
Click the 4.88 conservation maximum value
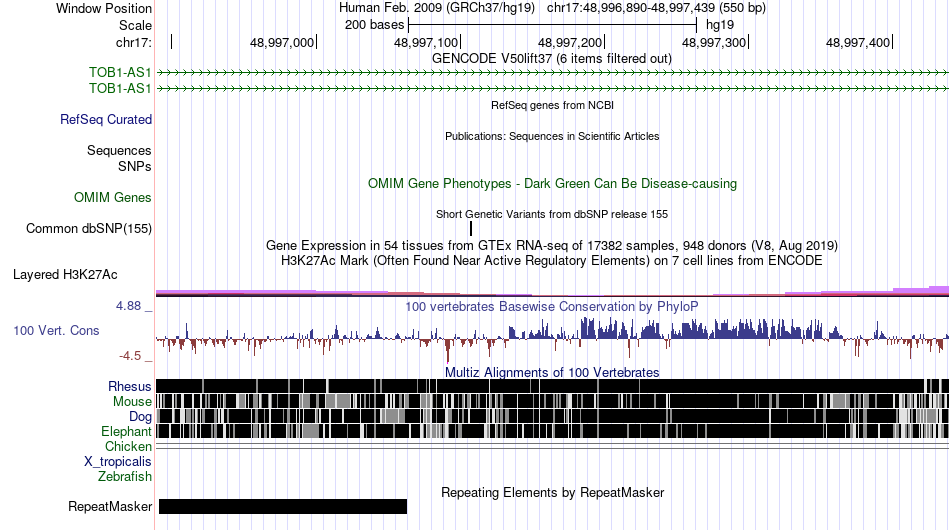(128, 306)
